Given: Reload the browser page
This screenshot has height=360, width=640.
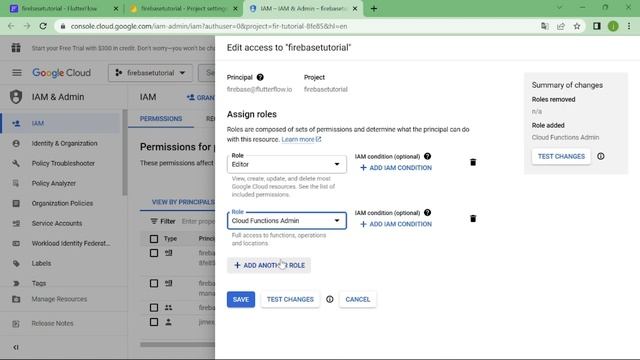Looking at the screenshot, I should pos(43,26).
